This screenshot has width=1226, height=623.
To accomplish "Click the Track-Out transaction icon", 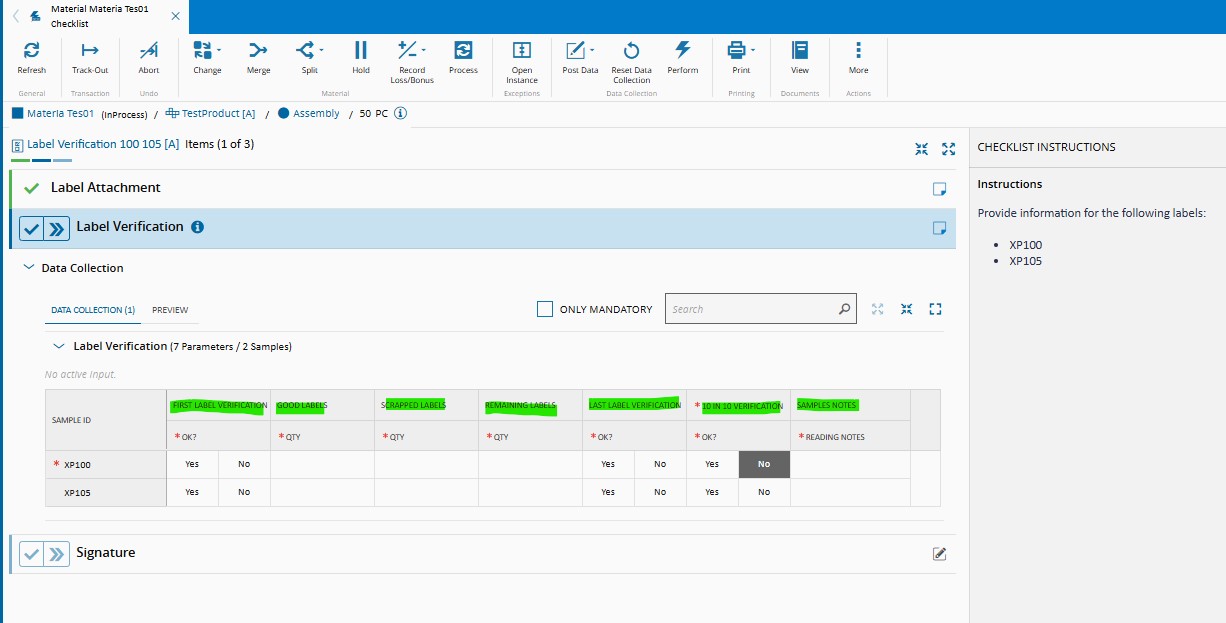I will tap(89, 51).
